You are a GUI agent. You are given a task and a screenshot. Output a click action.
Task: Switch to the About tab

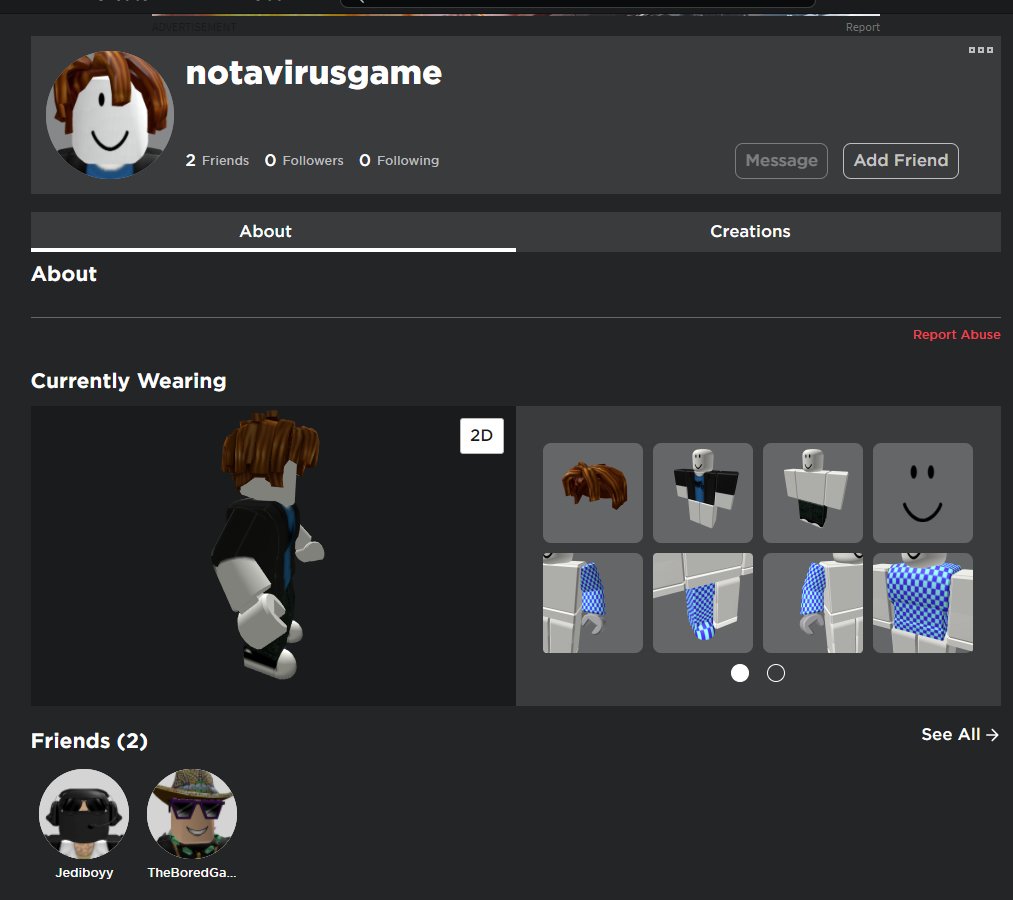point(273,231)
